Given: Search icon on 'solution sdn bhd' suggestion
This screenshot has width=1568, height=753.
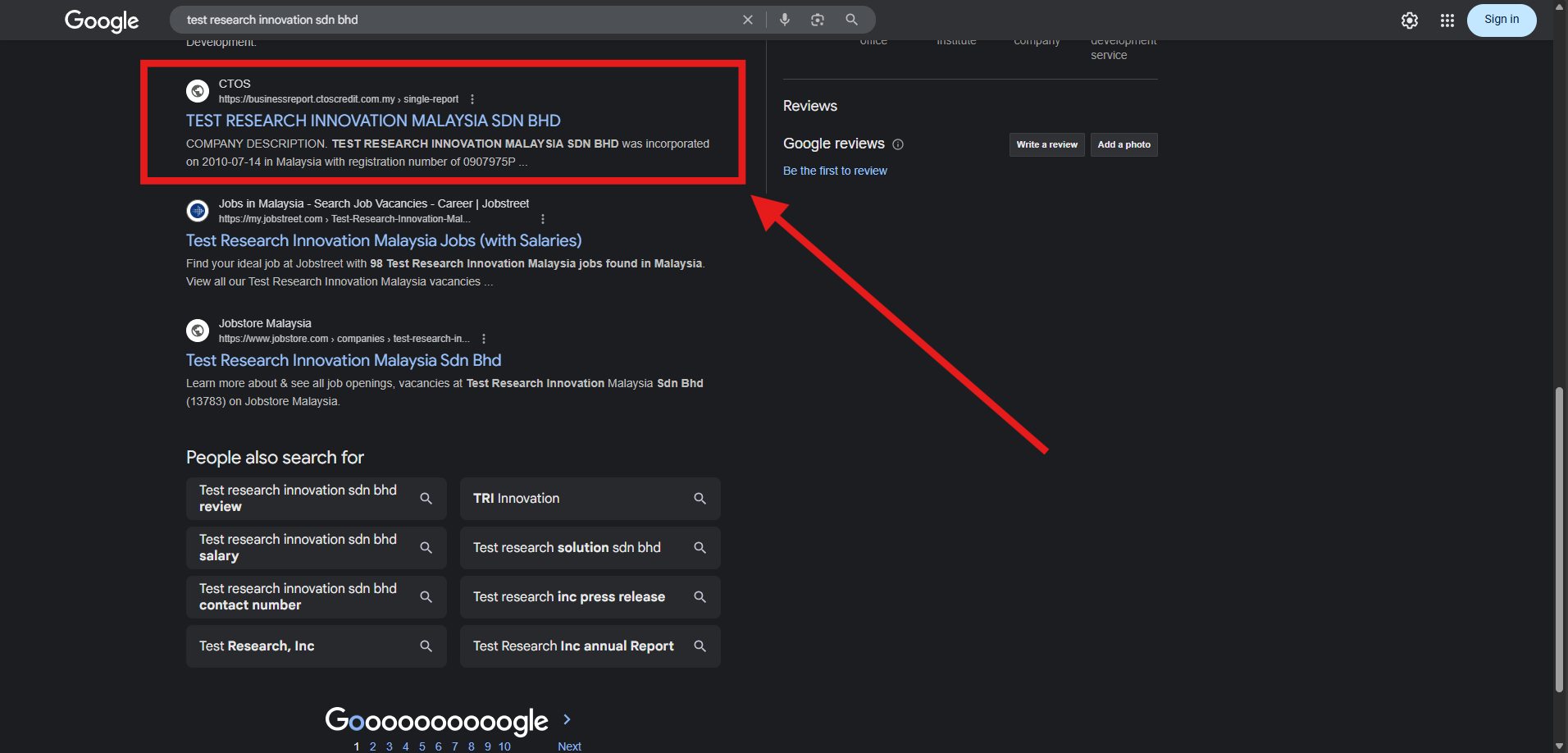Looking at the screenshot, I should coord(700,548).
